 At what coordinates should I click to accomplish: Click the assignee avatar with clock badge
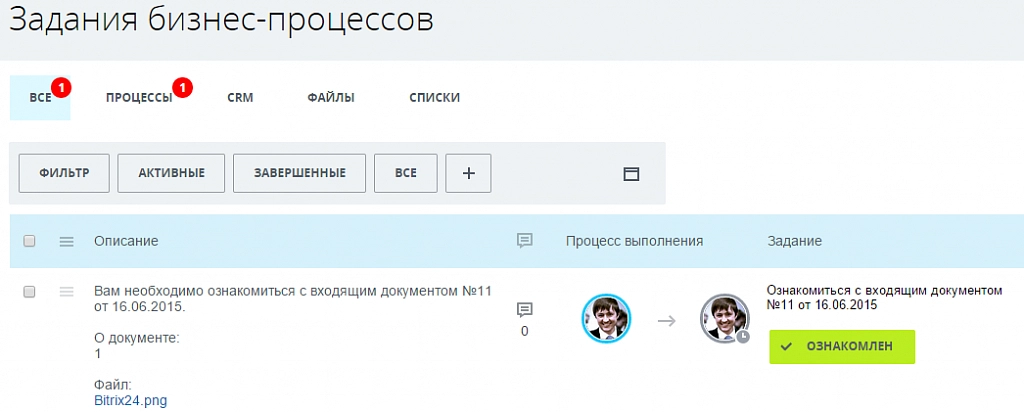click(x=724, y=320)
